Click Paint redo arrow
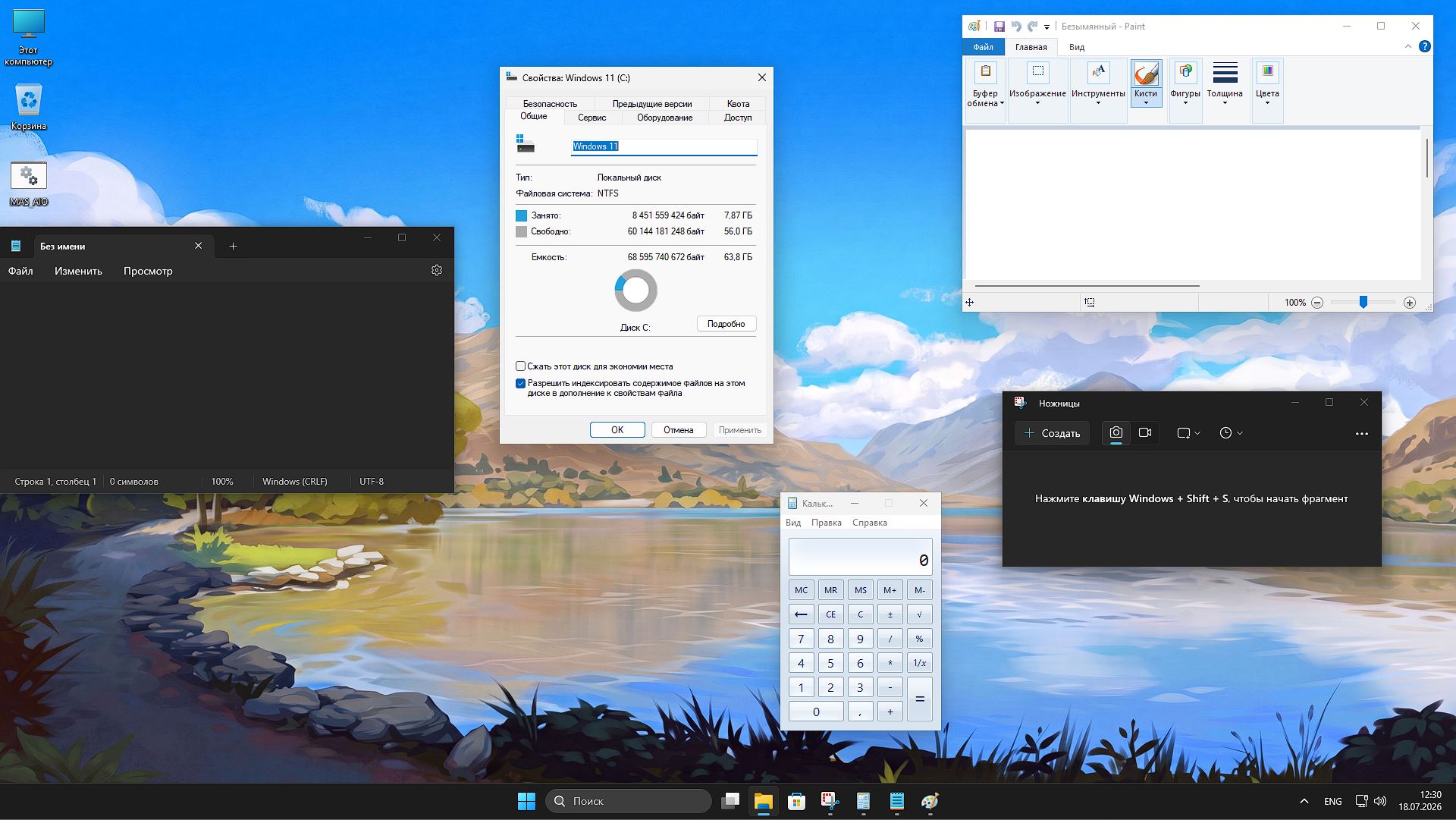Image resolution: width=1456 pixels, height=820 pixels. (1032, 27)
